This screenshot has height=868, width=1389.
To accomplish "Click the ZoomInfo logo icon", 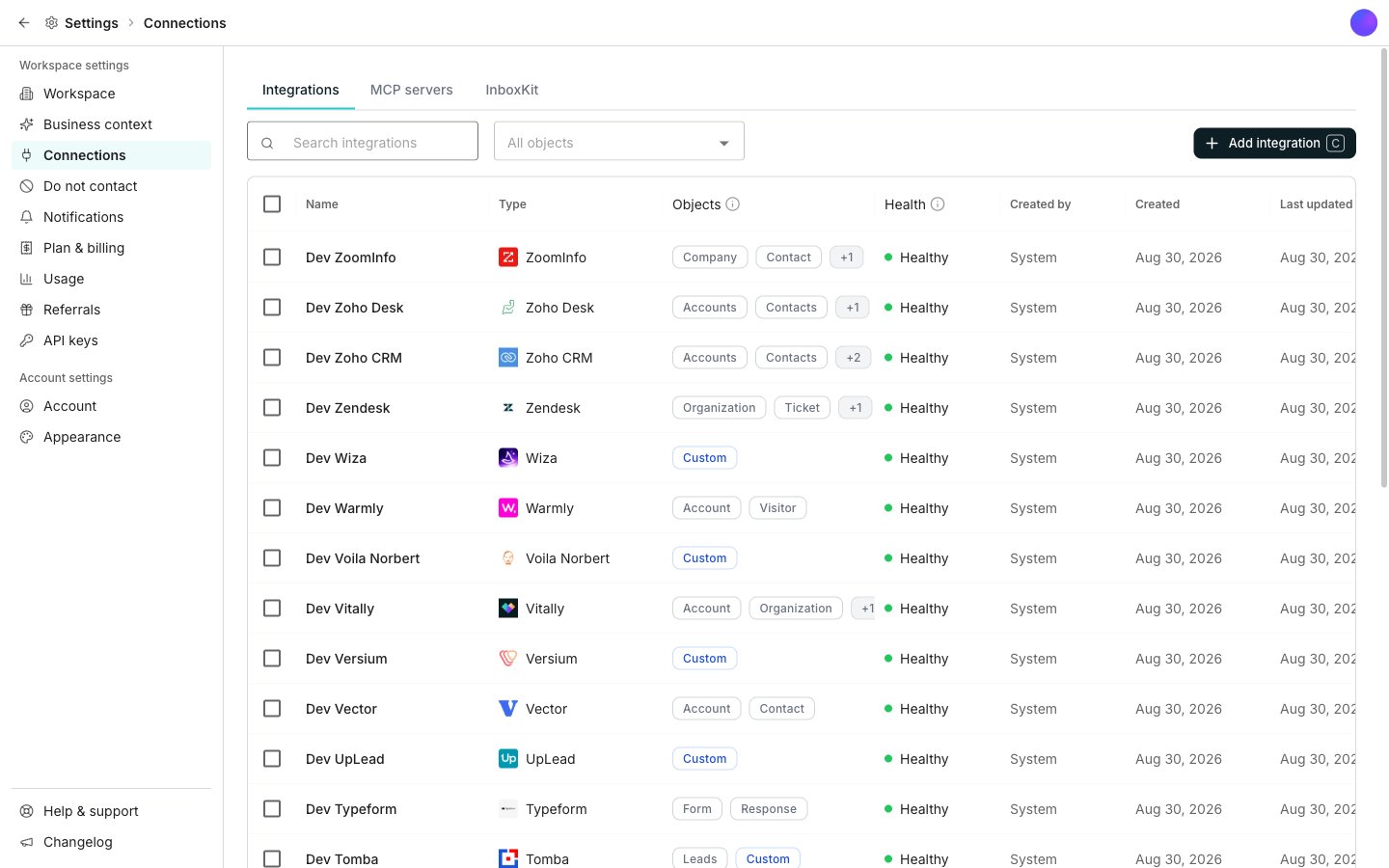I will point(508,258).
